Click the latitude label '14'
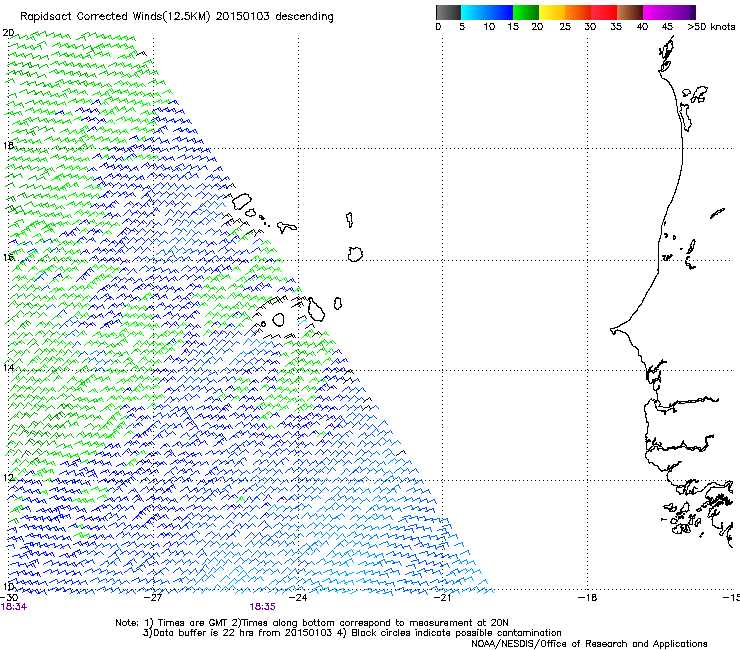The height and width of the screenshot is (650, 740). (8, 367)
